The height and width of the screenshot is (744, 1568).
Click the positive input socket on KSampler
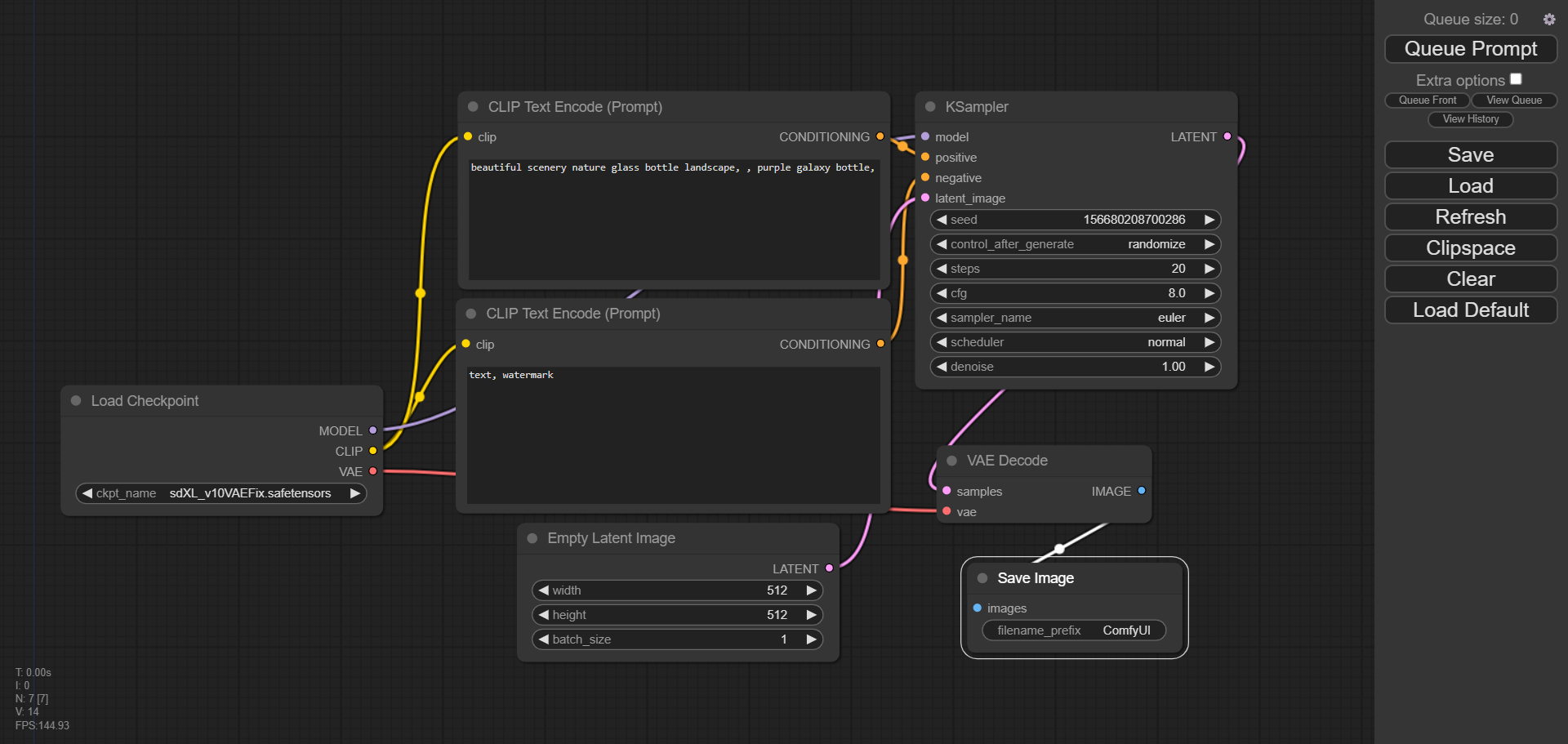[925, 157]
